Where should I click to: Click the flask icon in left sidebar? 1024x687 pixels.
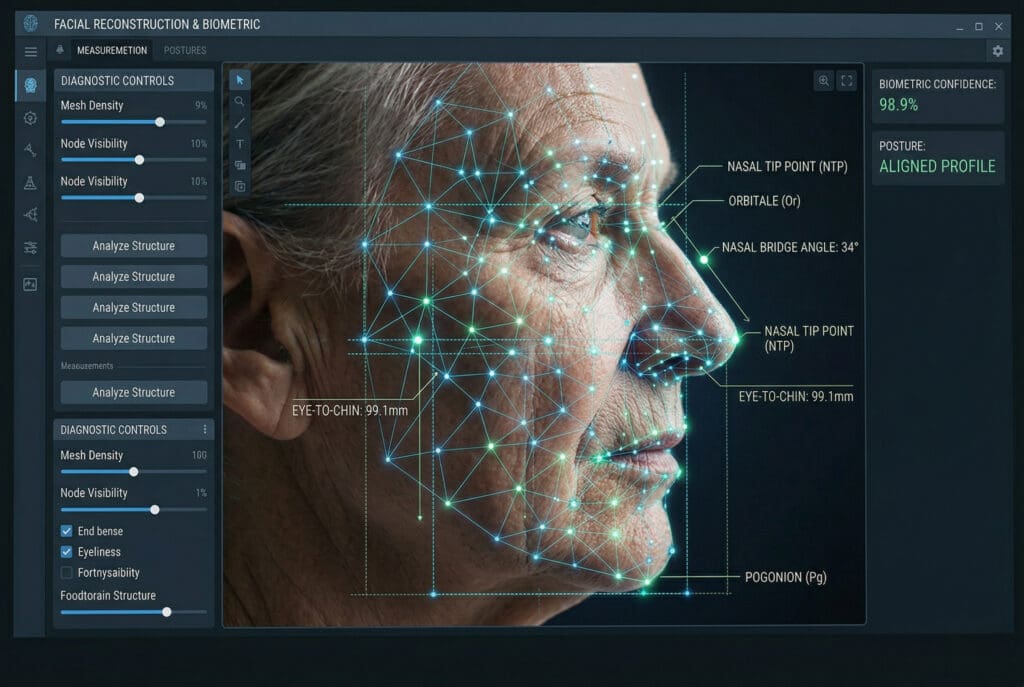click(30, 182)
